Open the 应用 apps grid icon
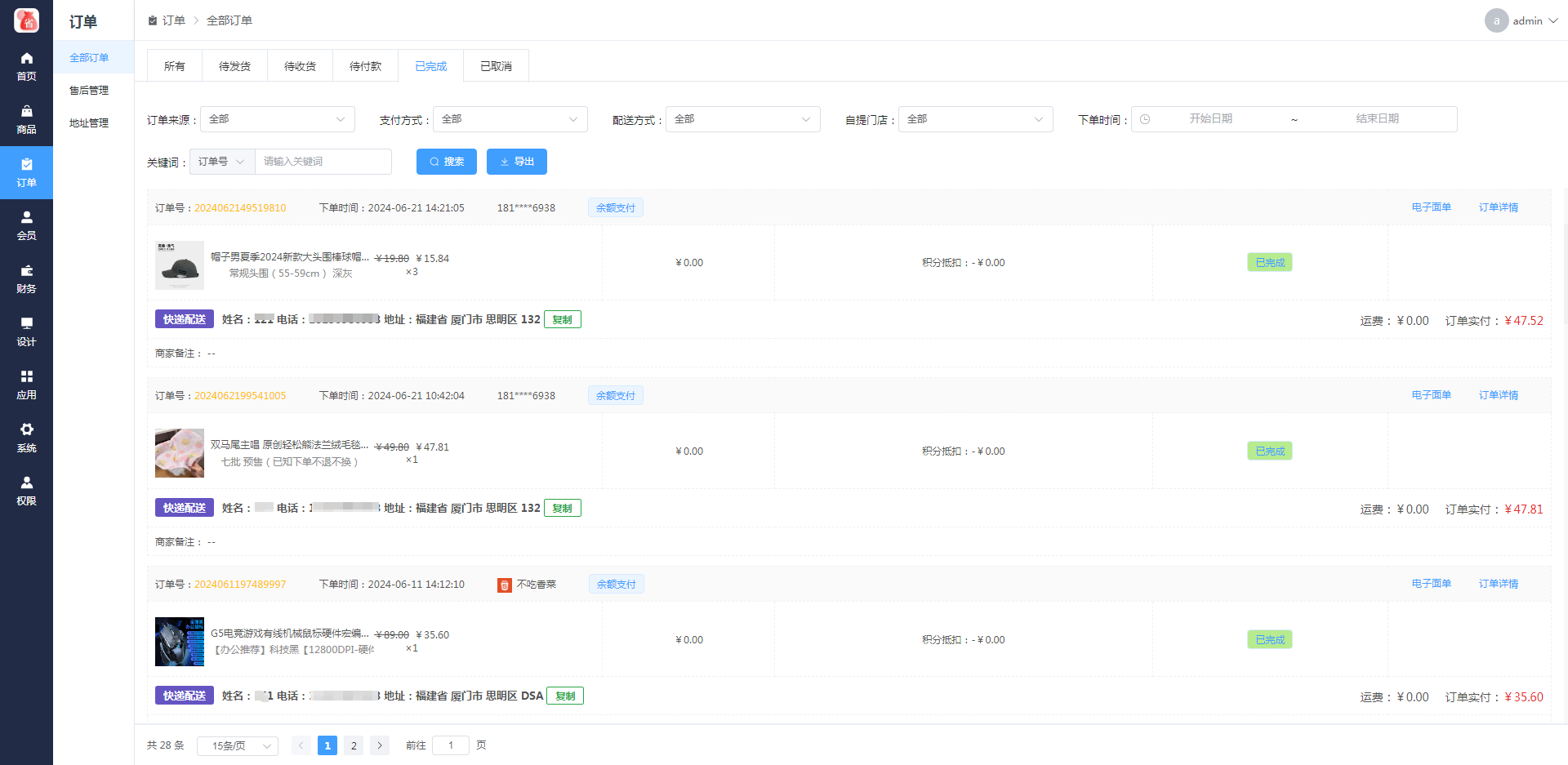The height and width of the screenshot is (765, 1568). [26, 385]
